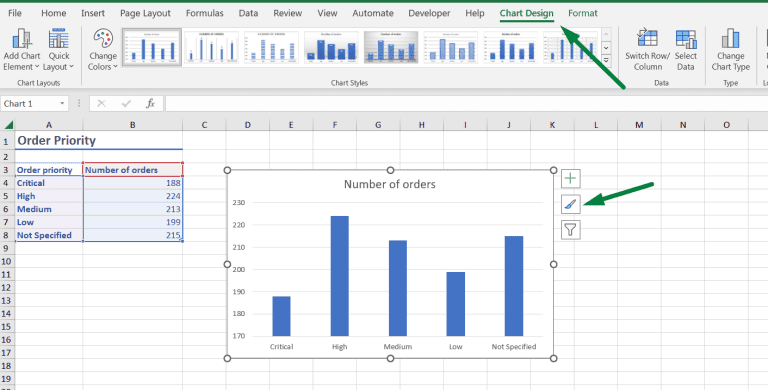This screenshot has height=390, width=768.
Task: Switch to the View tab
Action: (x=327, y=13)
